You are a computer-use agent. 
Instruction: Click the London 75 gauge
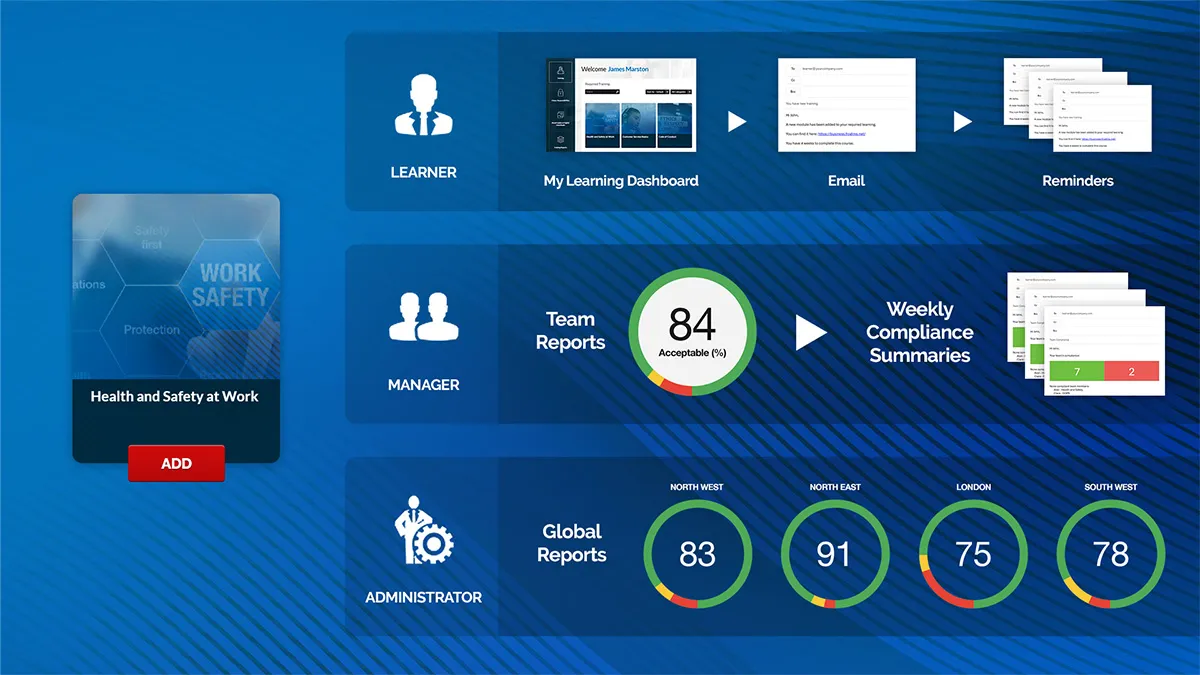[973, 554]
